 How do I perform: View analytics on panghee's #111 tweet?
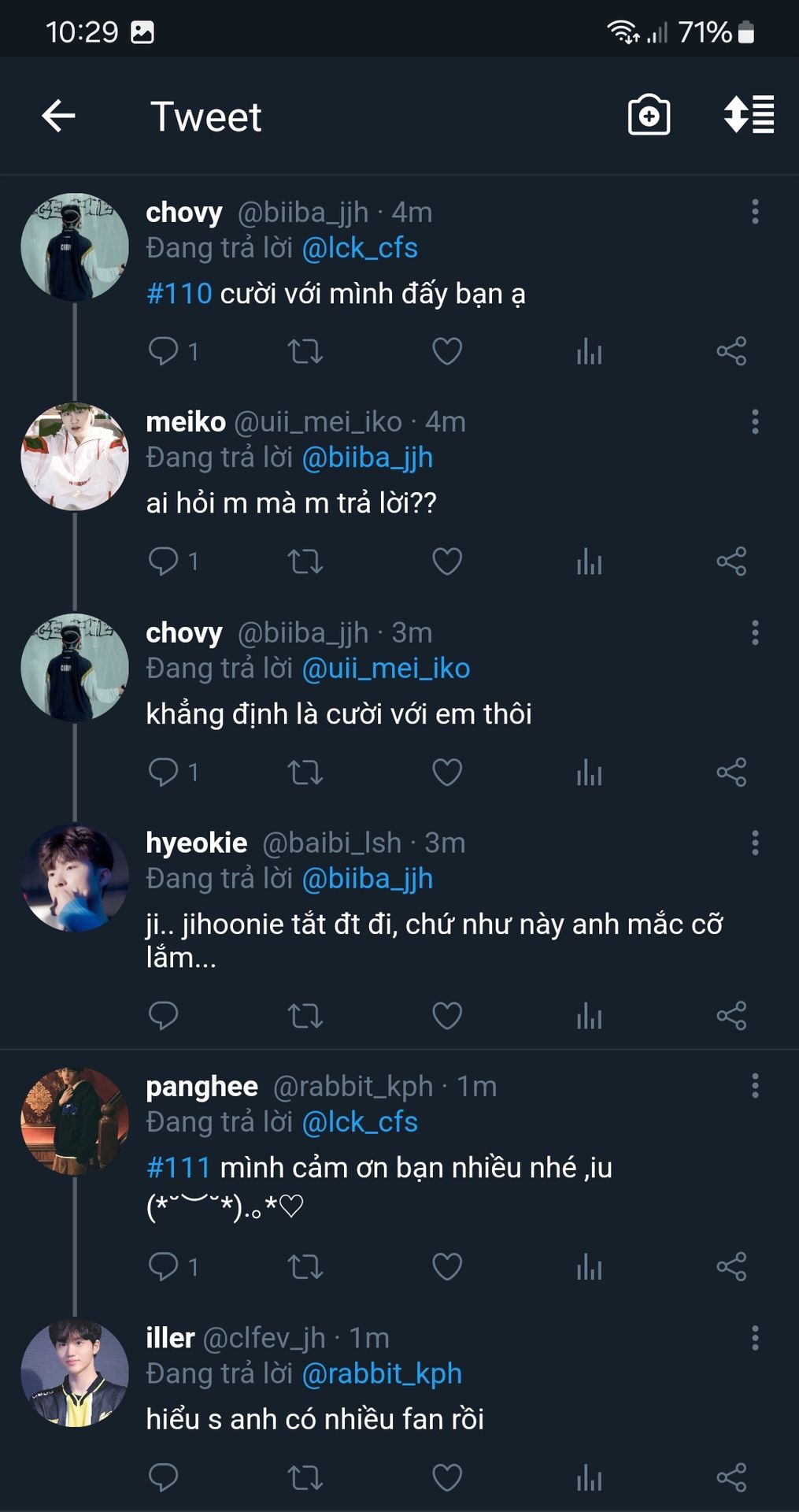tap(589, 1266)
